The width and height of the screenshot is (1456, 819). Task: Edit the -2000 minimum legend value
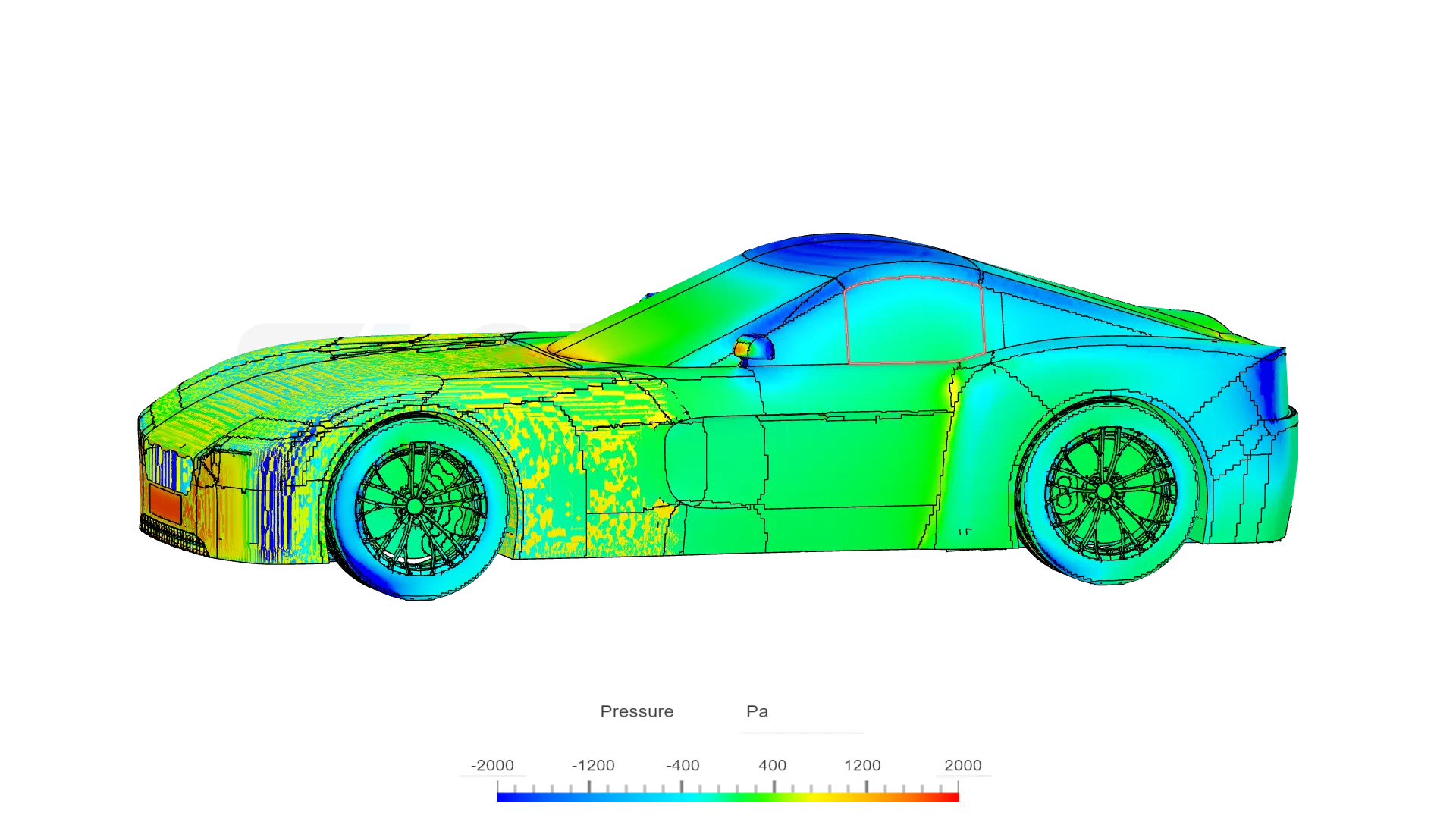point(492,766)
